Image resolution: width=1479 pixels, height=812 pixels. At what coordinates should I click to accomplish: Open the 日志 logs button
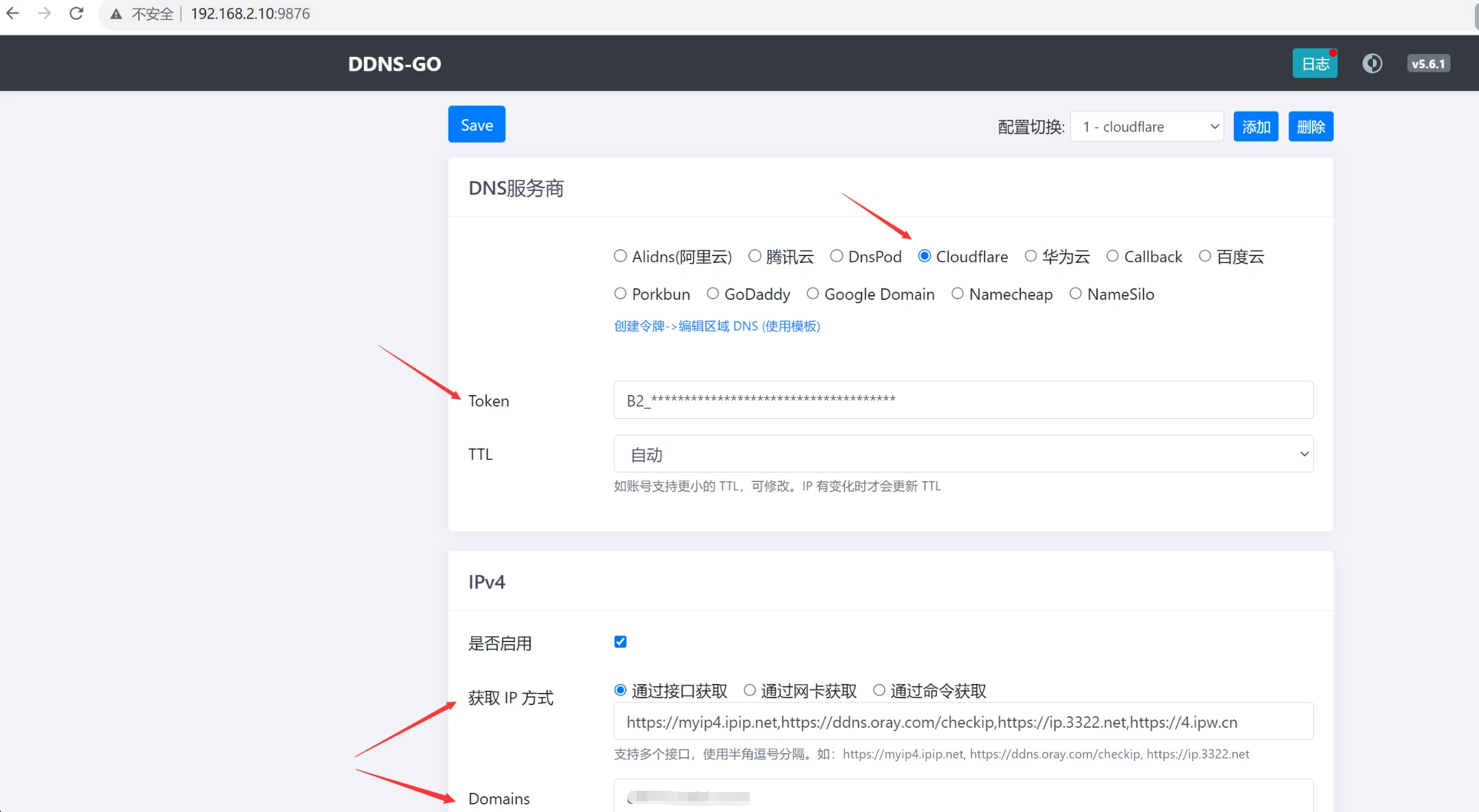point(1315,64)
